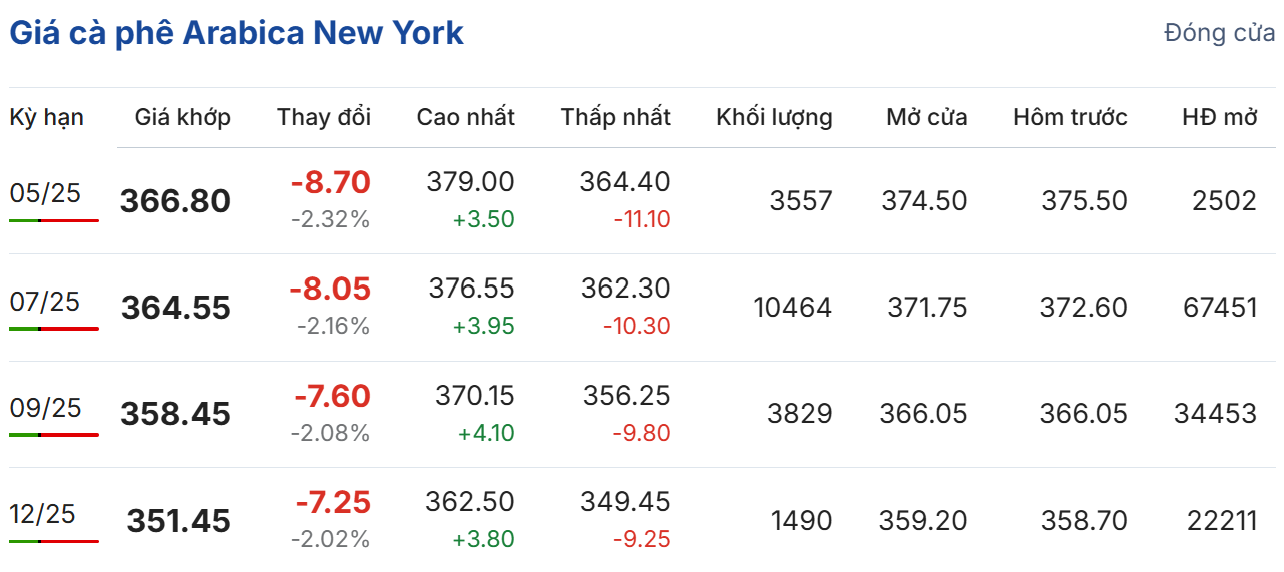
Task: Click the 34453 open interest value
Action: tap(1219, 414)
